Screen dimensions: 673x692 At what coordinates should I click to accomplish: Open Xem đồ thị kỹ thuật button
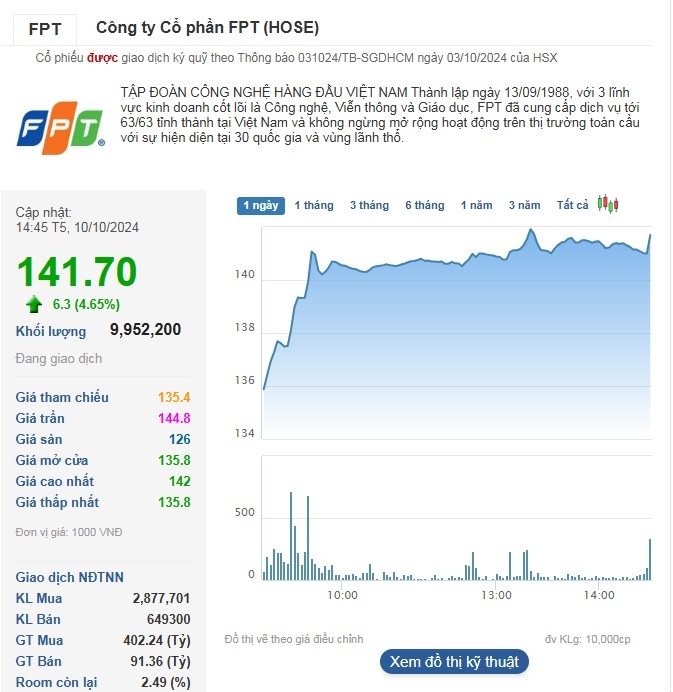point(453,661)
